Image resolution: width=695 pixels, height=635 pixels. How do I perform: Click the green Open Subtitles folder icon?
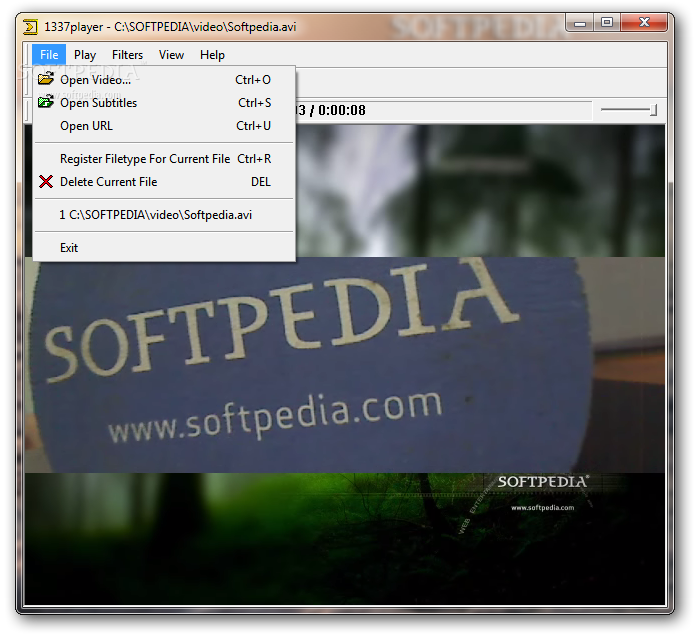click(x=46, y=102)
